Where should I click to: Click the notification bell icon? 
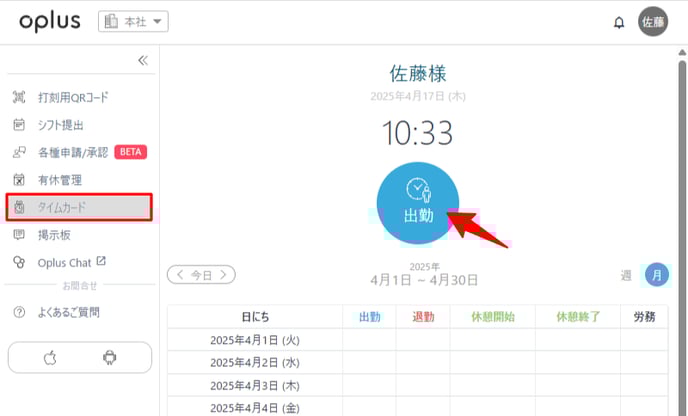pyautogui.click(x=619, y=22)
